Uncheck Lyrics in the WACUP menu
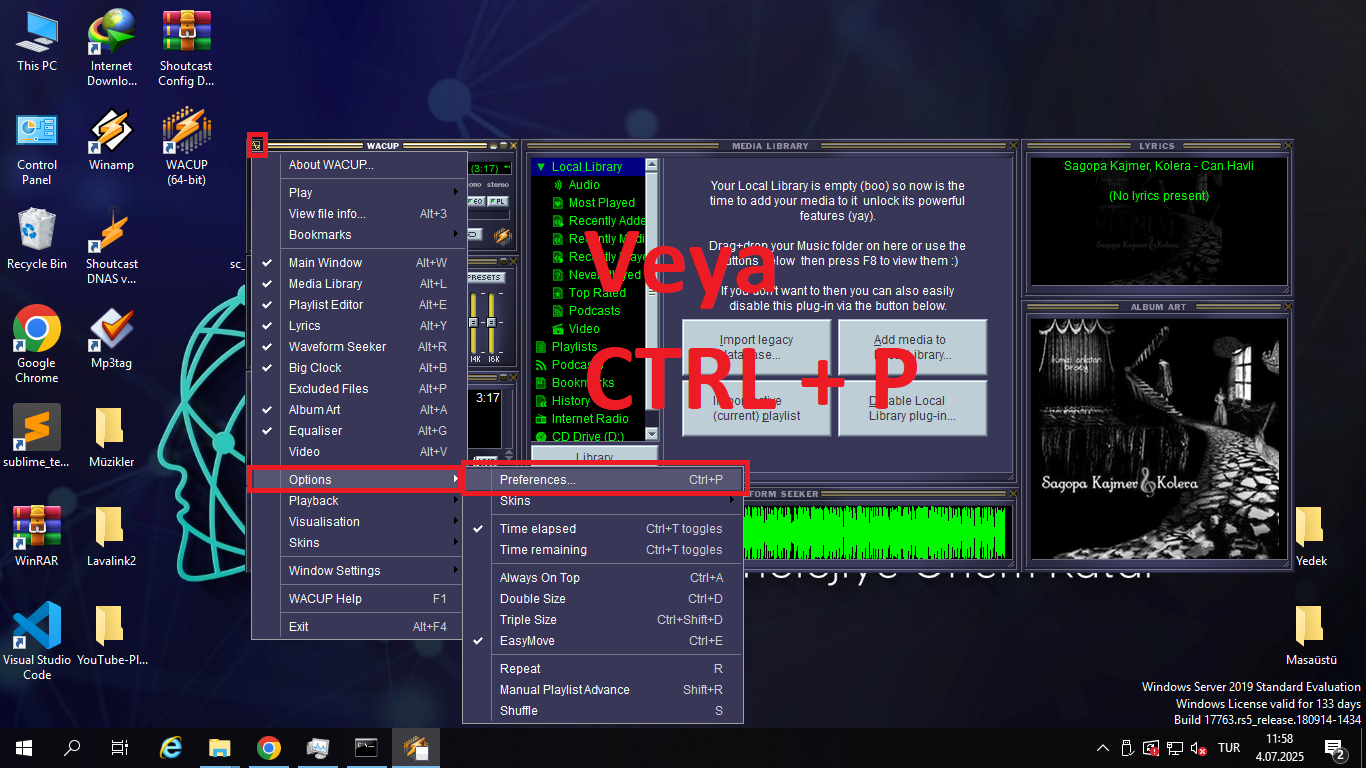The image size is (1366, 768). 358,326
